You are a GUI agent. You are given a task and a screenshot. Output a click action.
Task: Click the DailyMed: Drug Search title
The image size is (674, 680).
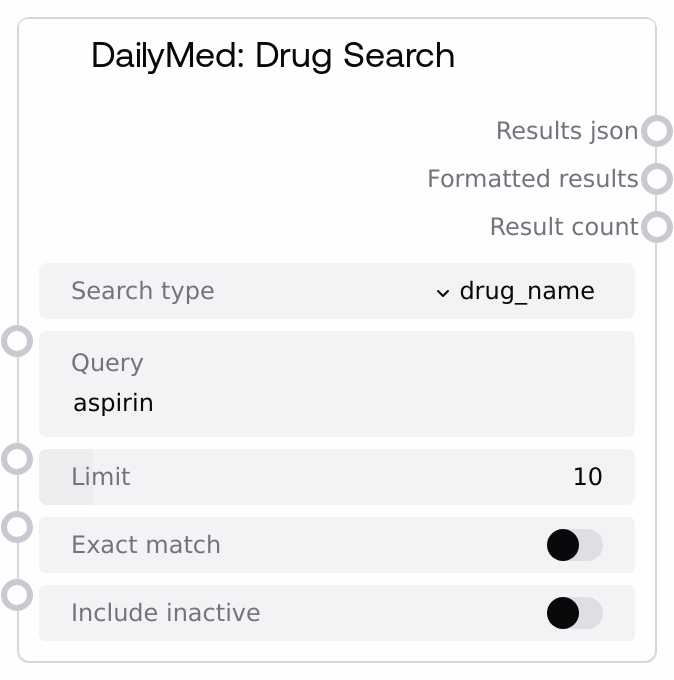click(272, 55)
